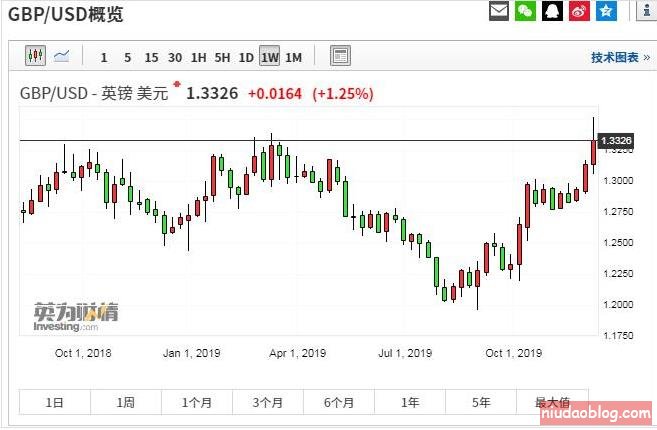Toggle the 1W weekly interval

pos(269,57)
